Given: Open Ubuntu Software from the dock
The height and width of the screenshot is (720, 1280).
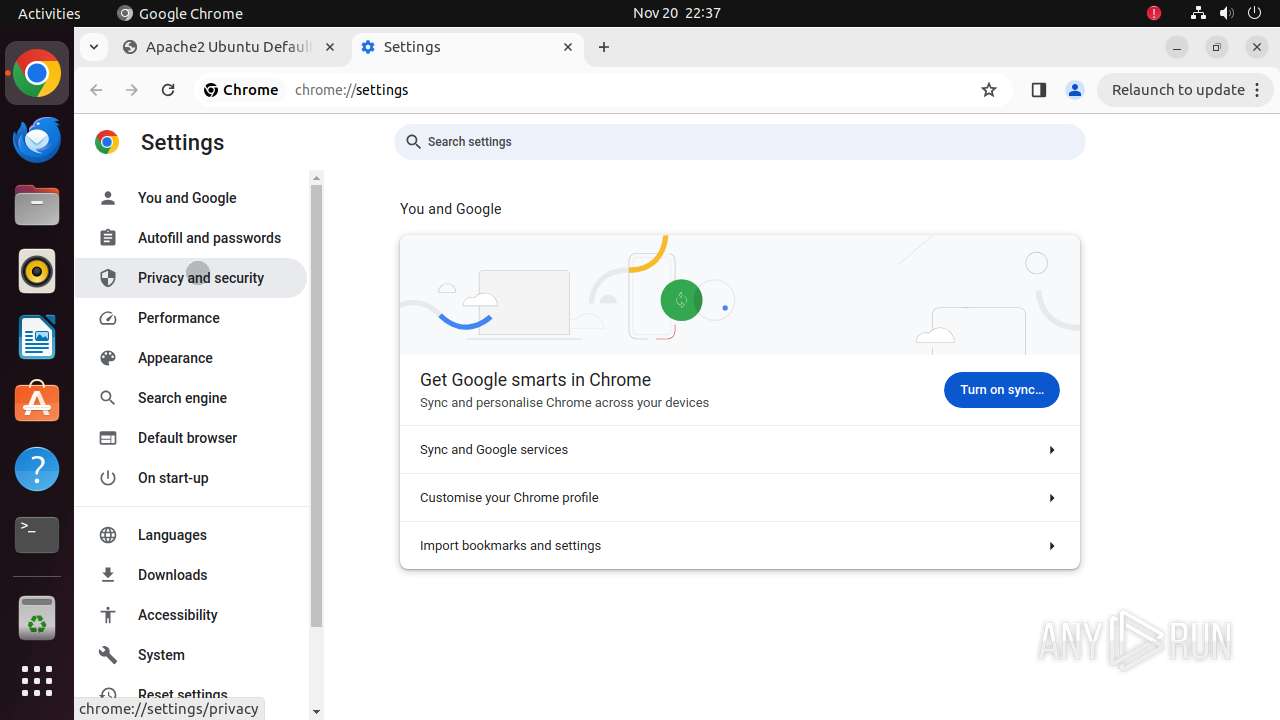Looking at the screenshot, I should pyautogui.click(x=37, y=403).
